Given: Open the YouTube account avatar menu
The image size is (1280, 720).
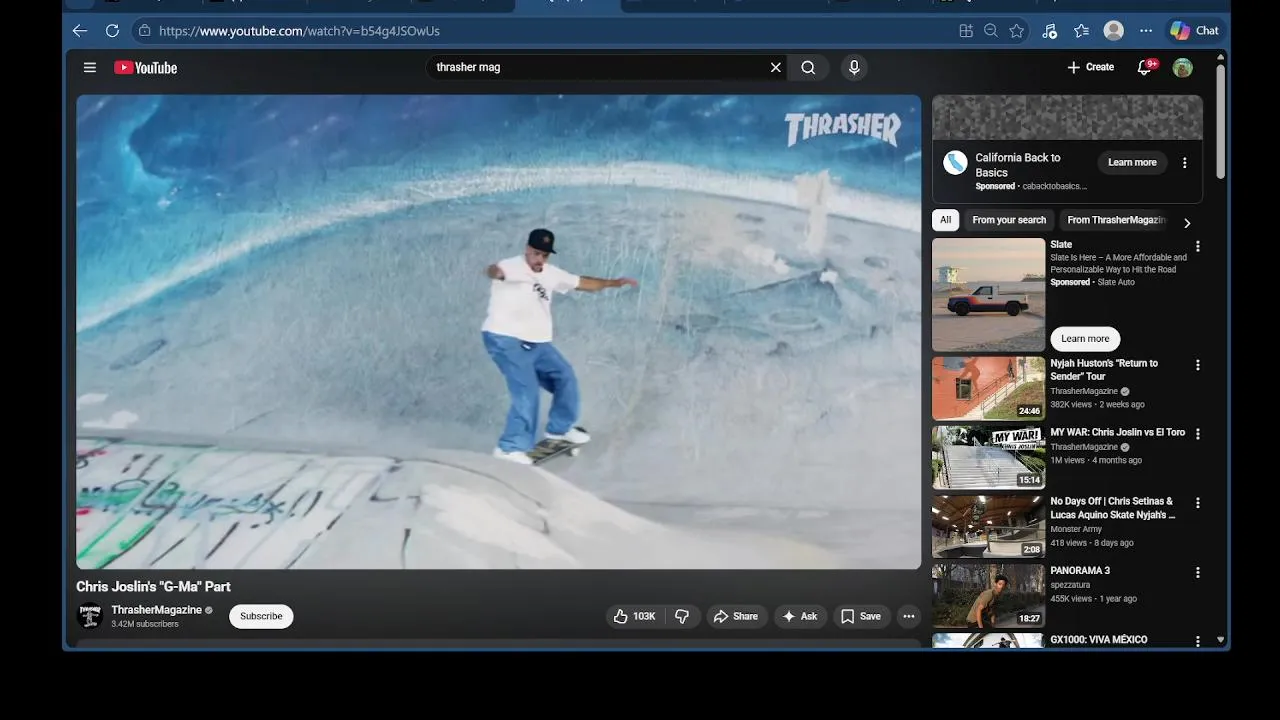Looking at the screenshot, I should 1182,67.
